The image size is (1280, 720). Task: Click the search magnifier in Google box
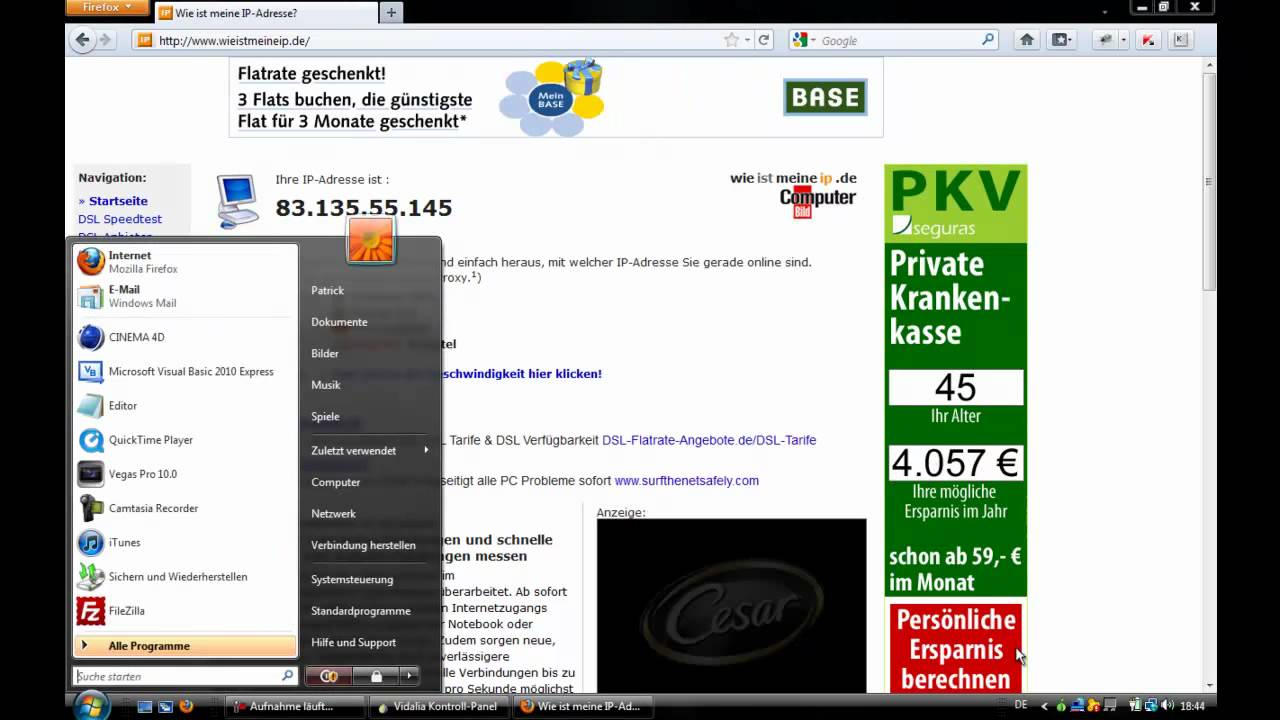pos(988,40)
